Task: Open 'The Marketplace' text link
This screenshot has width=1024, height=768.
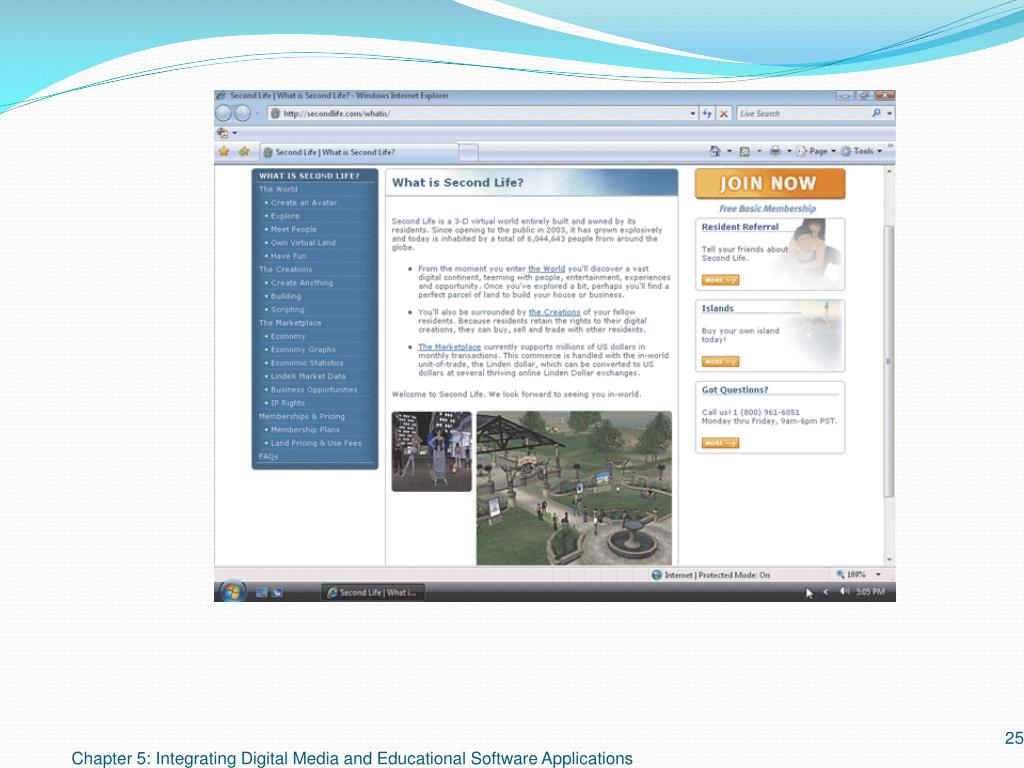Action: coord(449,347)
